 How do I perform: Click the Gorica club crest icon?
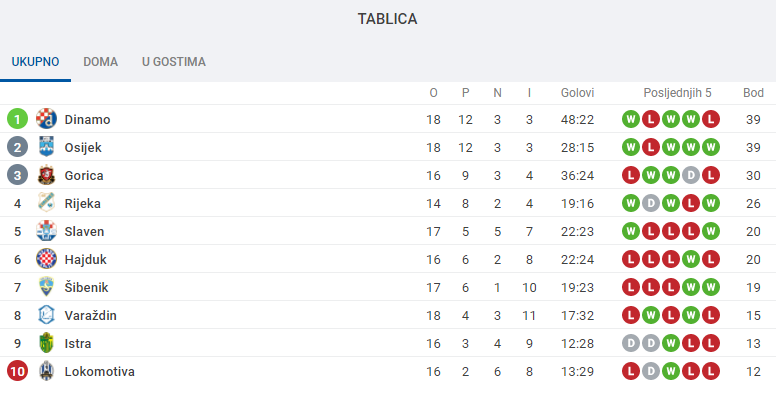[46, 175]
